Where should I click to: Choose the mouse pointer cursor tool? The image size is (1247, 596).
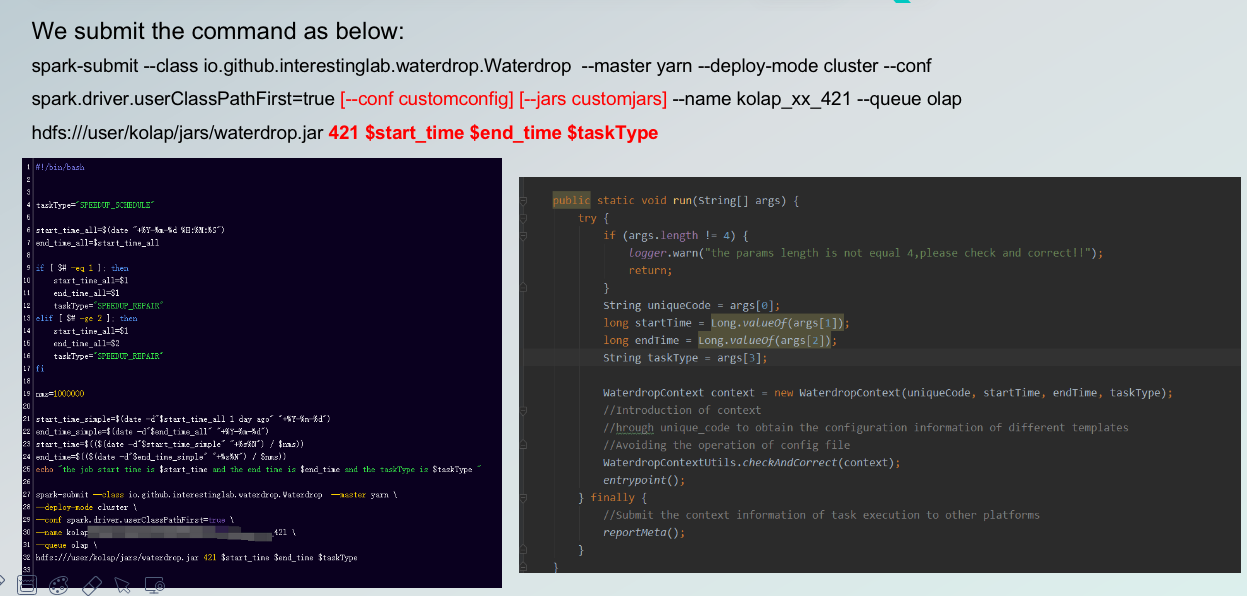[123, 585]
